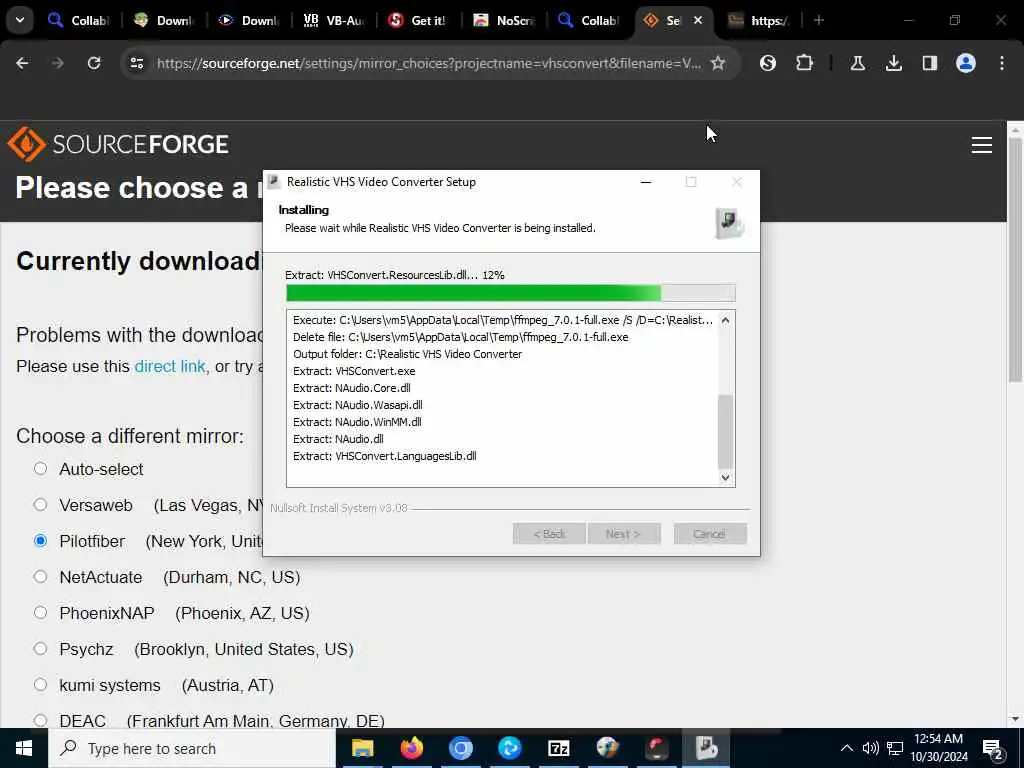Screen dimensions: 1024x768
Task: Select the DEAC mirror
Action: (x=40, y=720)
